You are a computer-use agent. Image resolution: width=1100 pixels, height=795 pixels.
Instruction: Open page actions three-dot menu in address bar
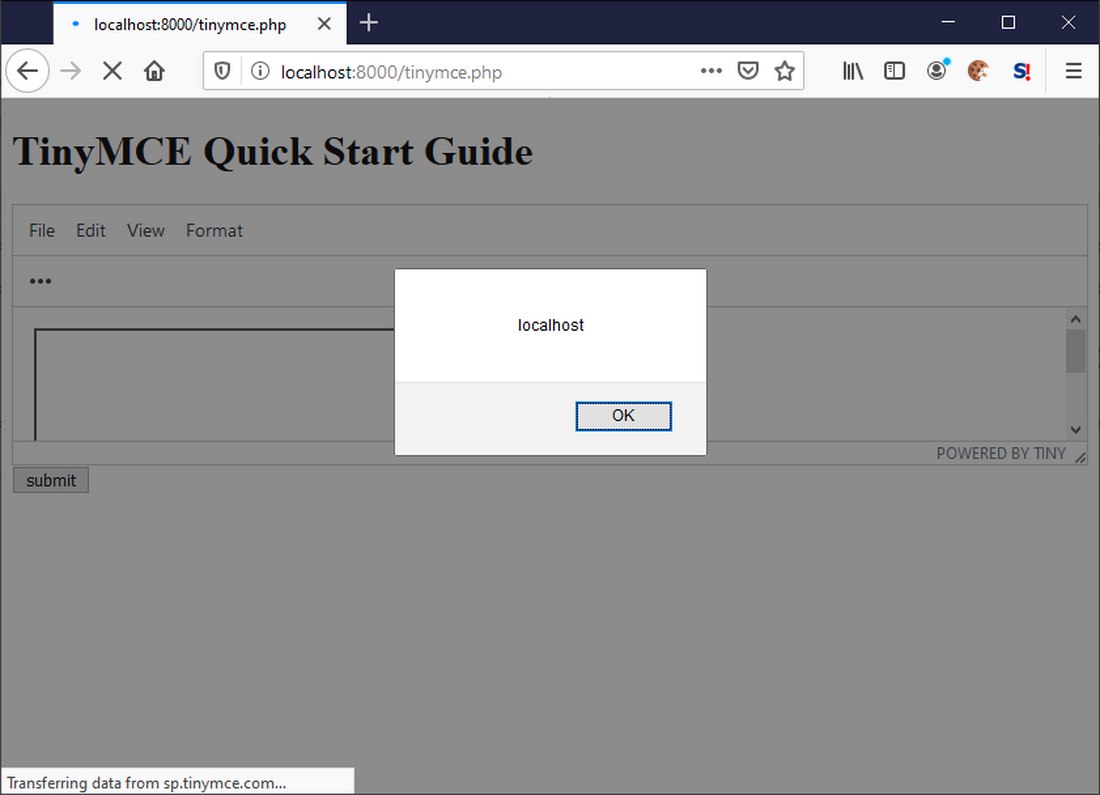711,71
